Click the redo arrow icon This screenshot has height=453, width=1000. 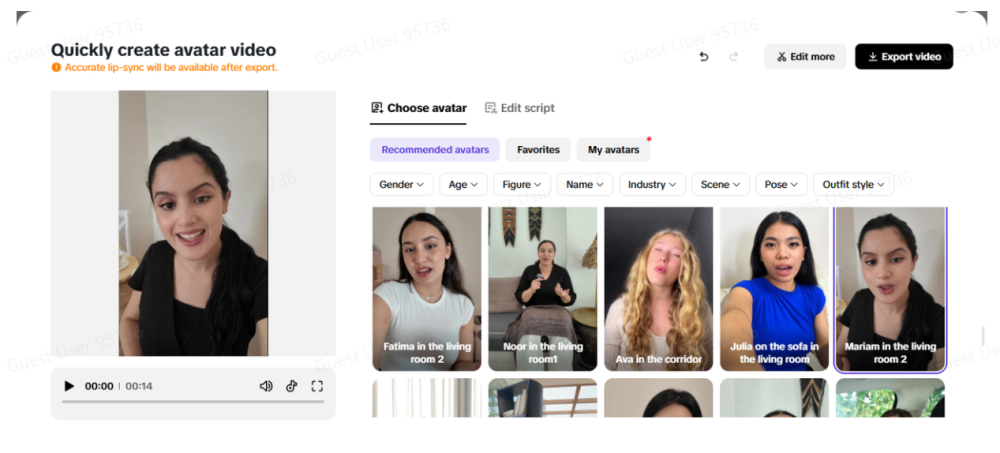coord(734,57)
